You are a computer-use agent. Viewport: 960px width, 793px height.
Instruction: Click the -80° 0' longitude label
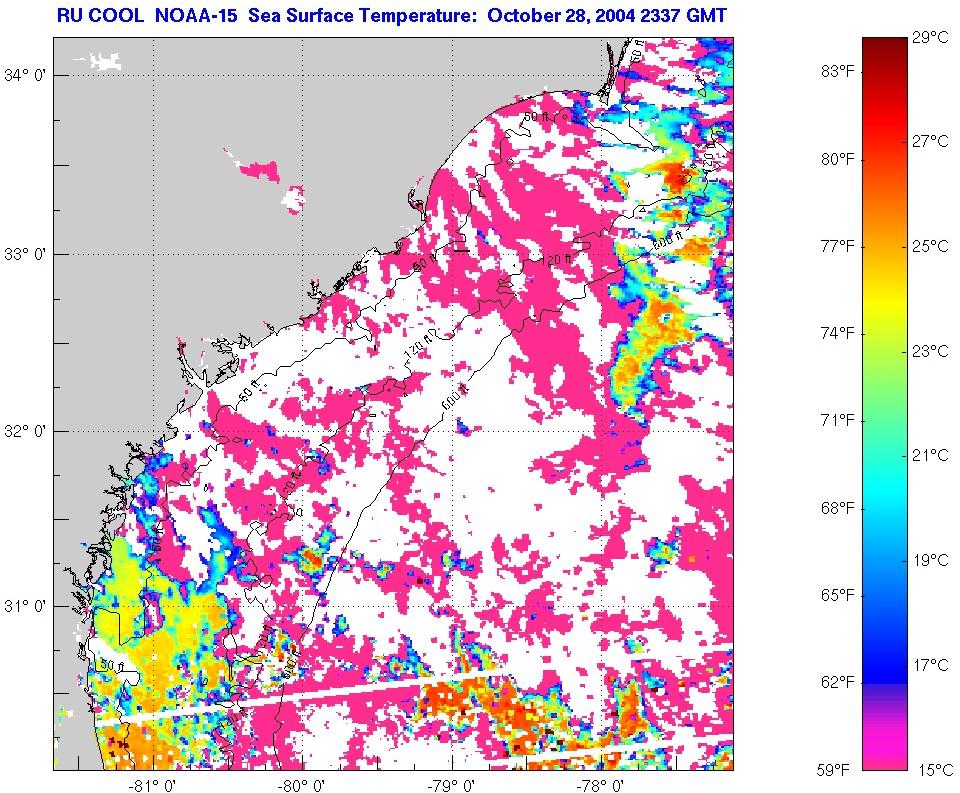(x=303, y=785)
